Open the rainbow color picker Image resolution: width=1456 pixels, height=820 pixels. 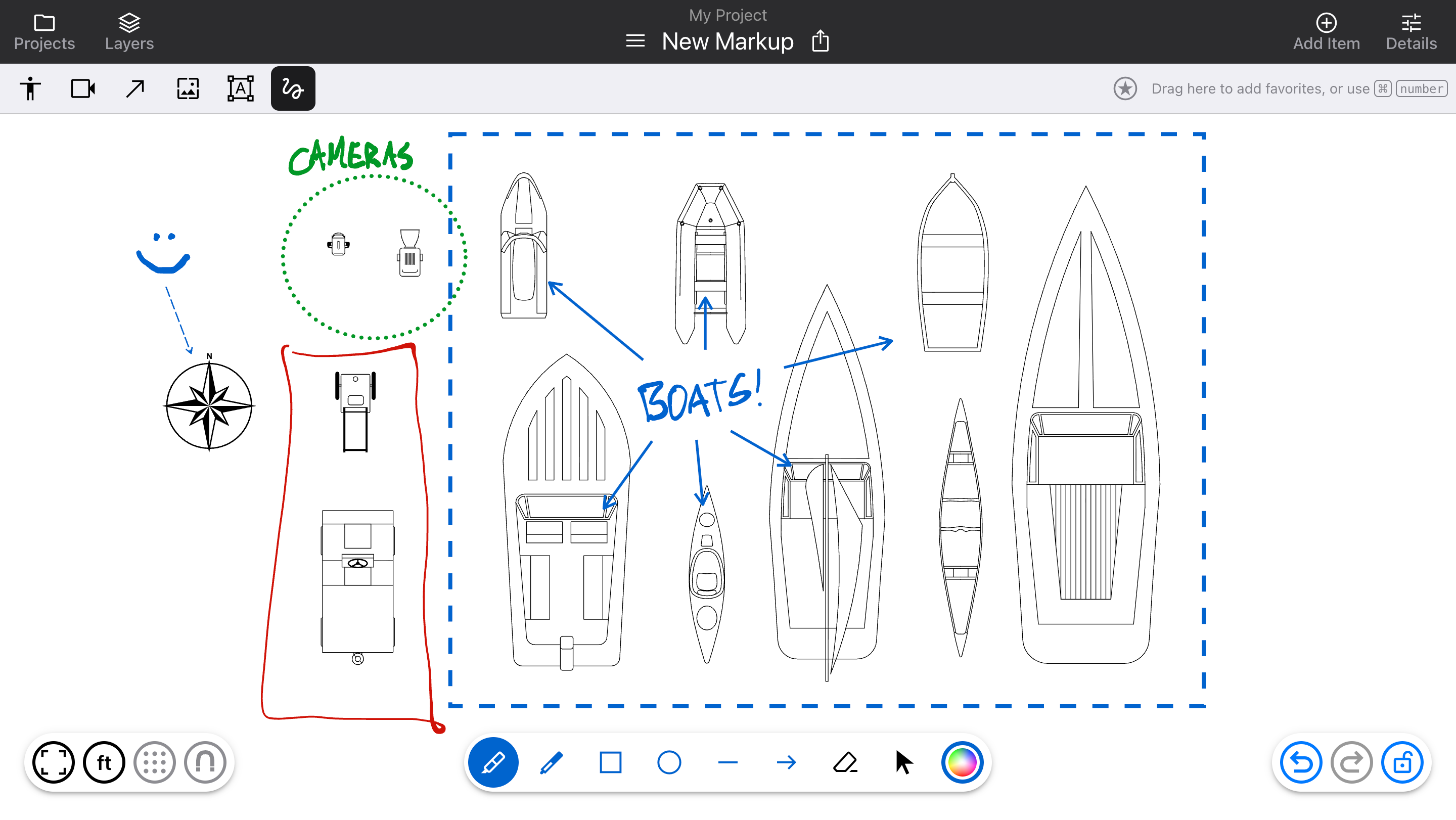(962, 762)
